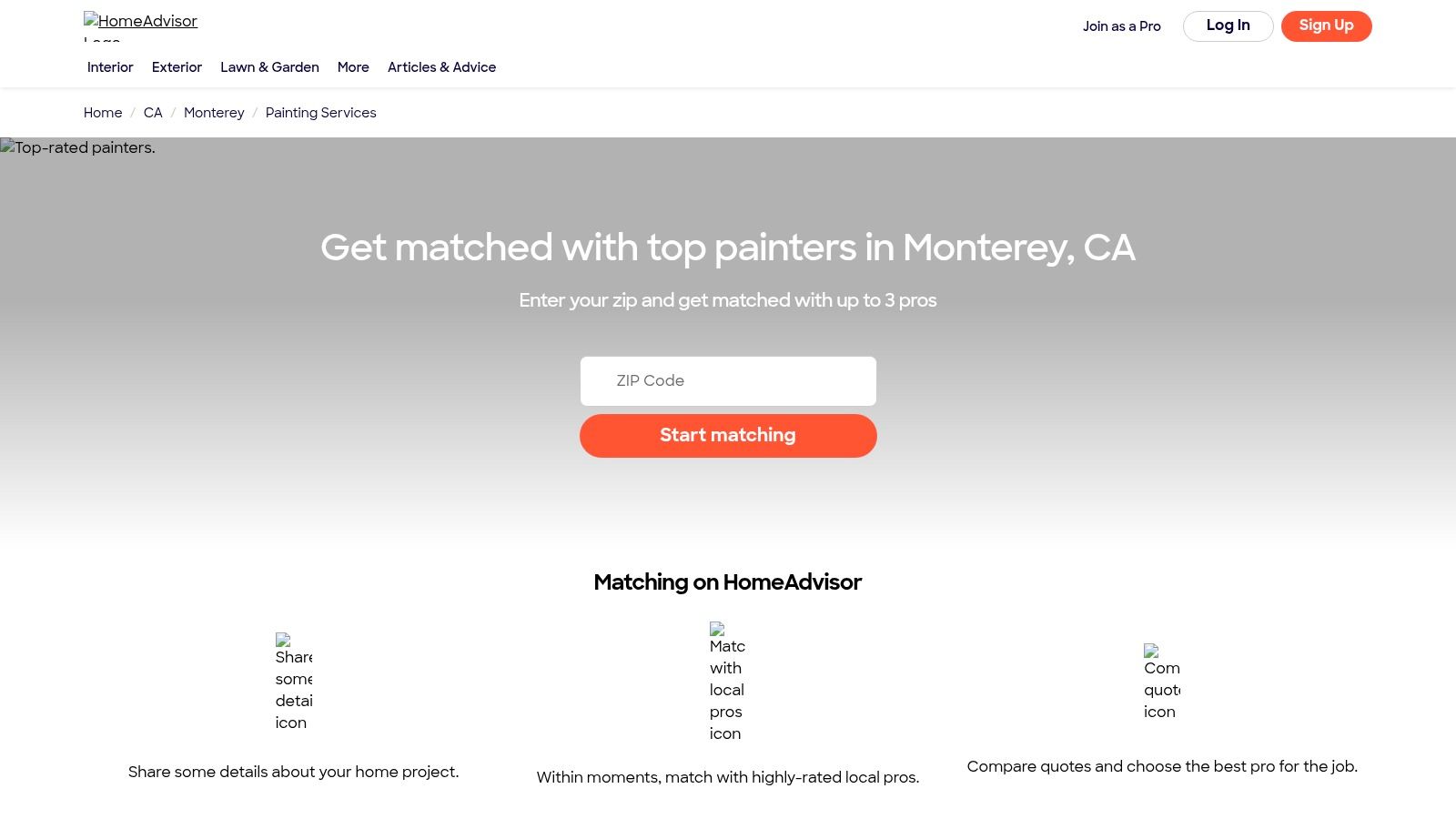Open Articles & Advice section
The height and width of the screenshot is (819, 1456).
coord(441,67)
